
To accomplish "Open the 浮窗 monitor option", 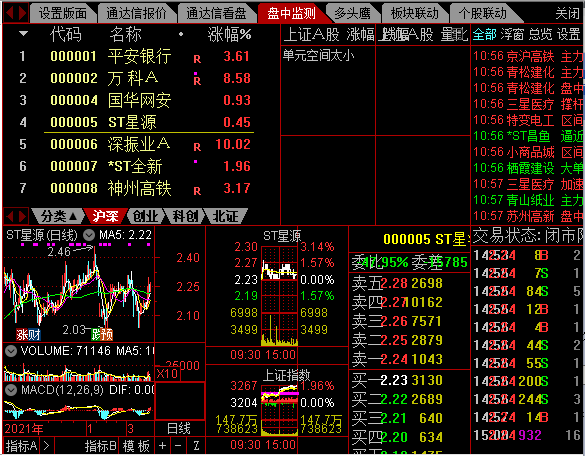I will coord(512,35).
